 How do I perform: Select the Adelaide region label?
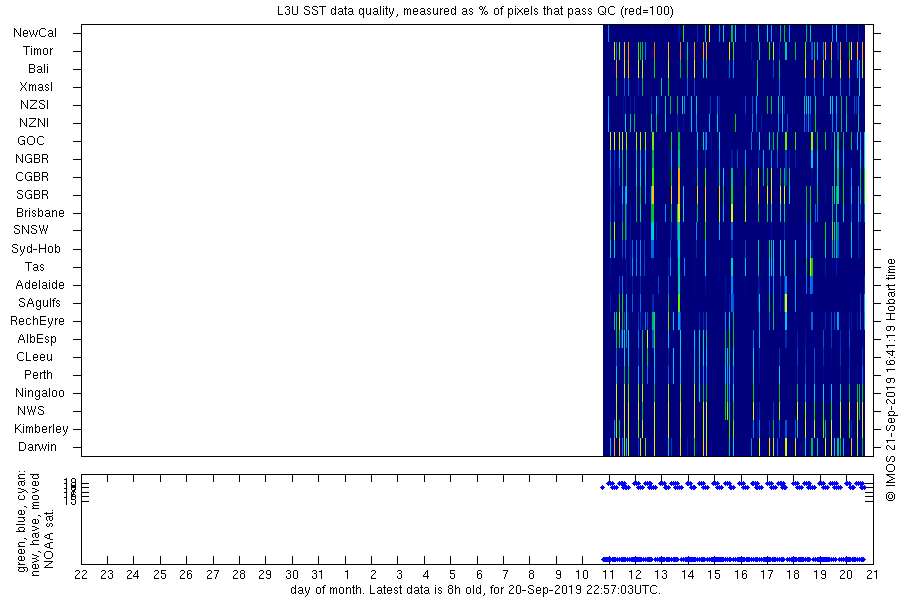click(40, 284)
